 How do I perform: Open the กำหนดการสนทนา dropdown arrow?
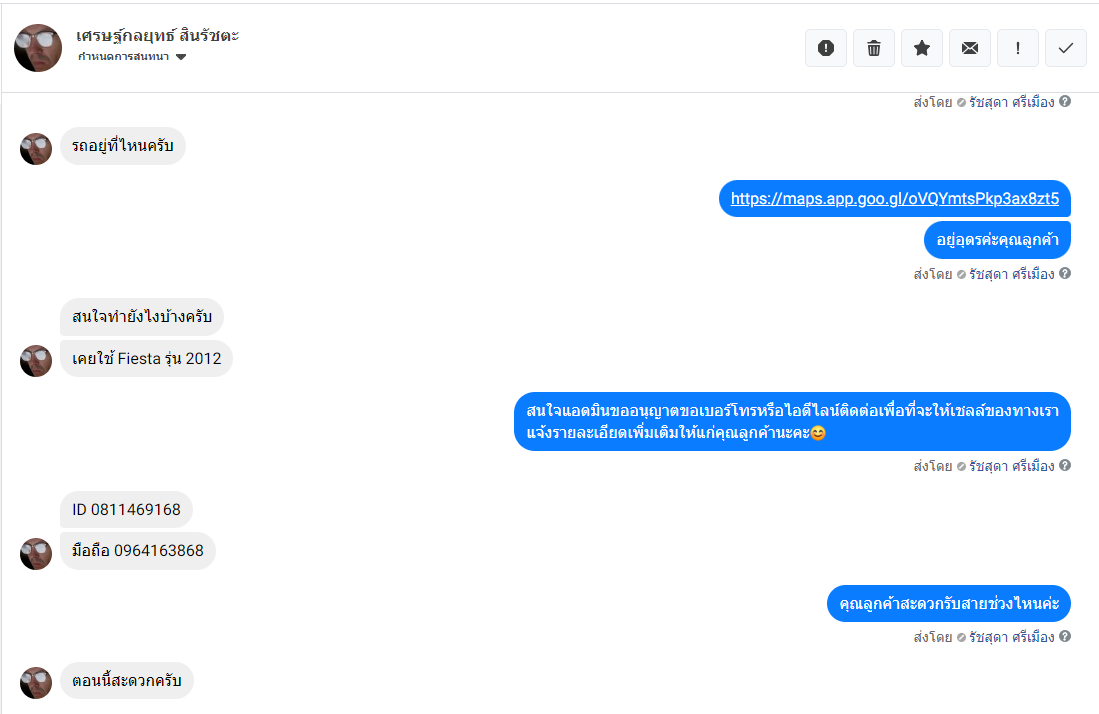pos(181,57)
